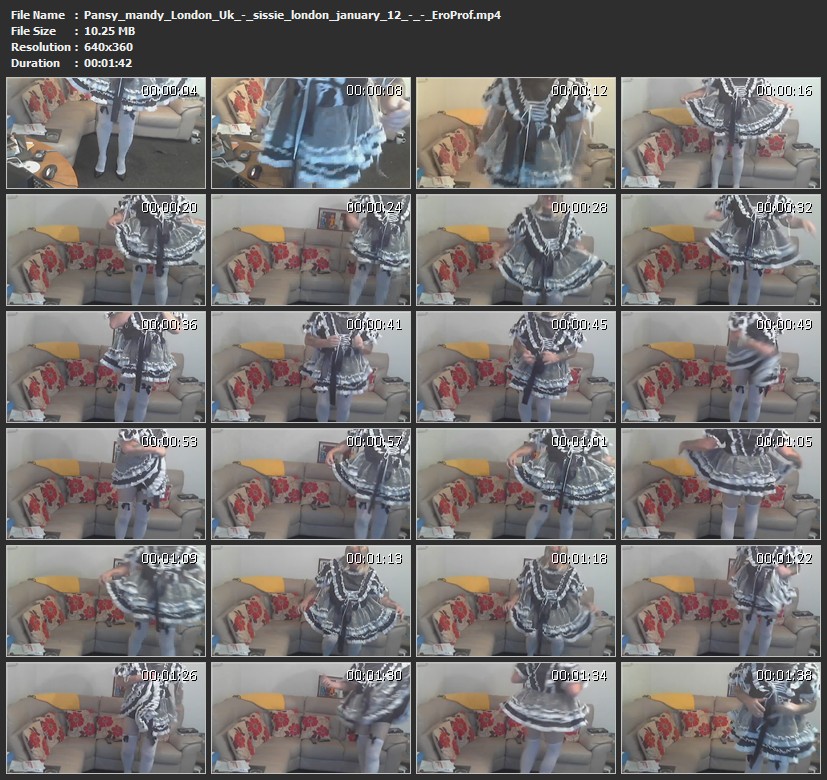Click the 00:01:34 timestamp overlay
827x780 pixels.
click(x=579, y=675)
